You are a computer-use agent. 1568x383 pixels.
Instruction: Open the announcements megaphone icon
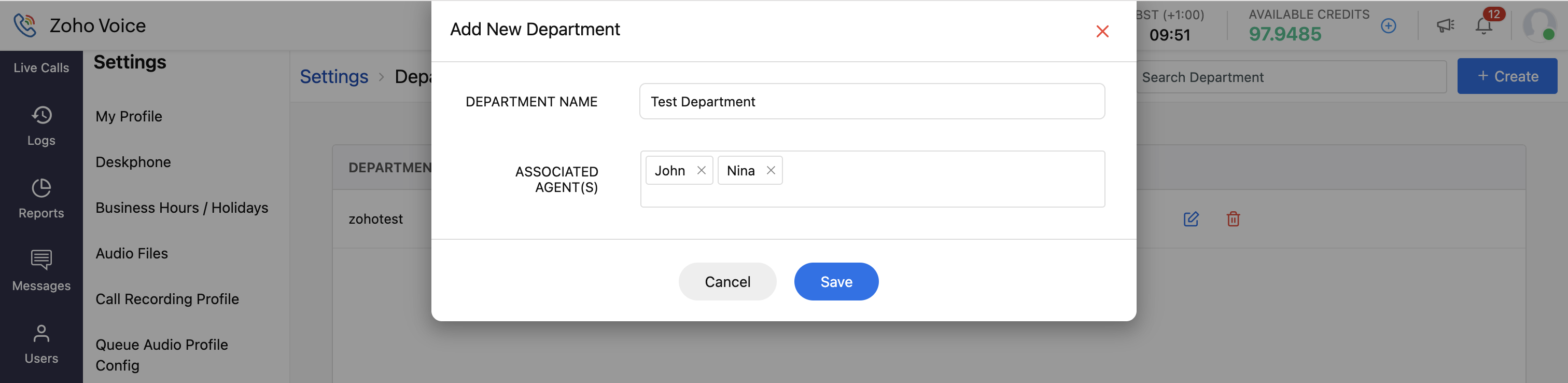coord(1445,26)
